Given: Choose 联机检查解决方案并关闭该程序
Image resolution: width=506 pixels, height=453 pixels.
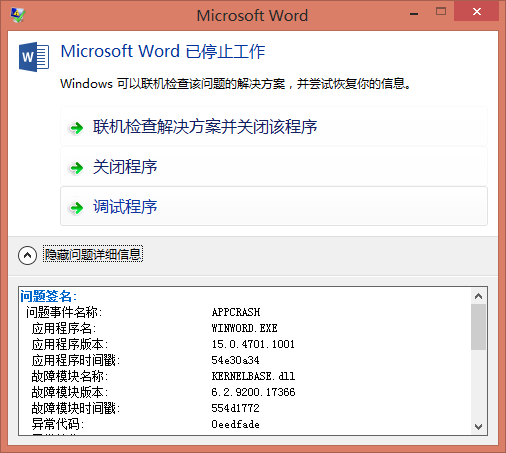Looking at the screenshot, I should tap(274, 127).
